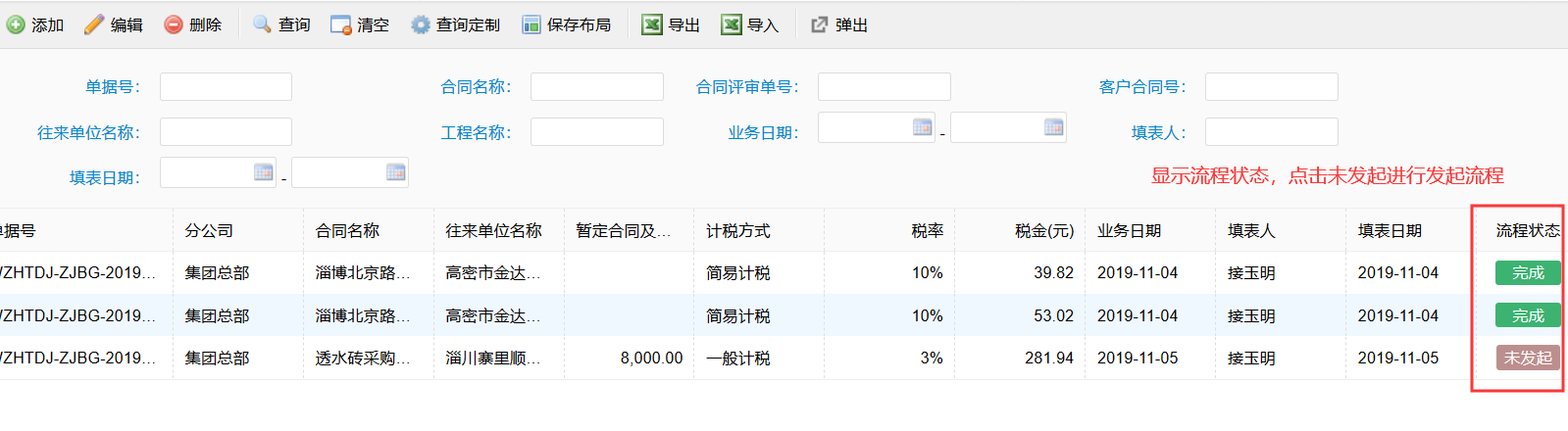
Task: Open 查询定制 query customization
Action: pos(455,24)
